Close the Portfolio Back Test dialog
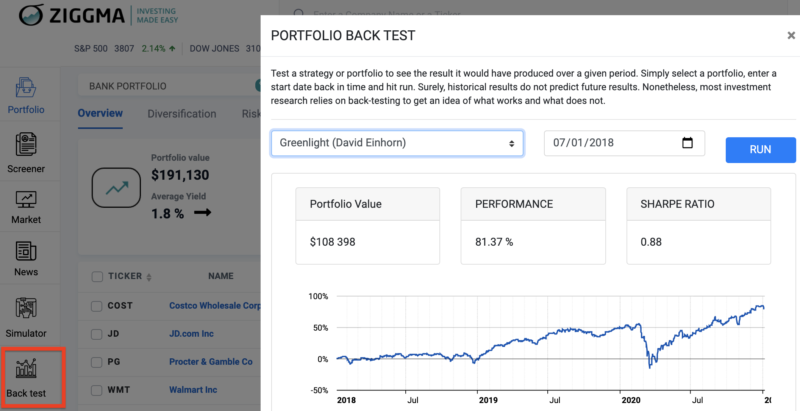Screen dimensions: 800x411 (x=791, y=35)
